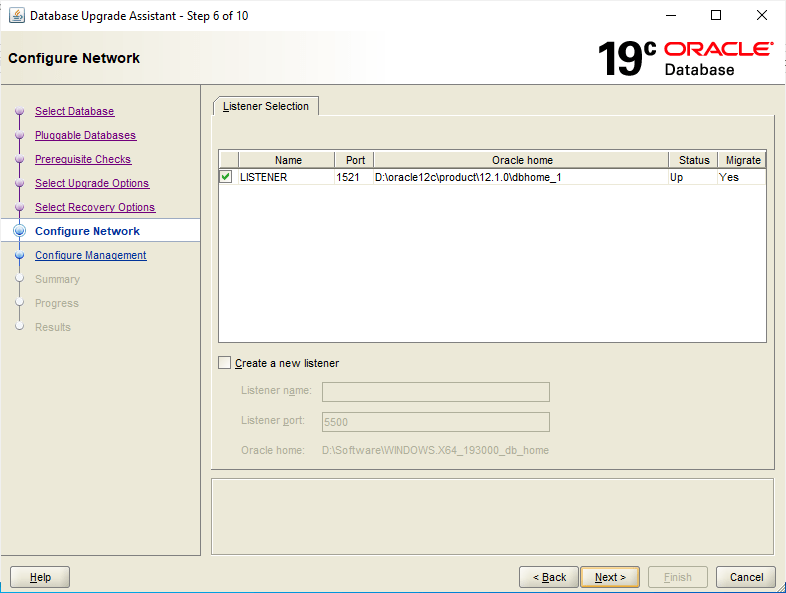Click the Results step label
The image size is (786, 593).
click(x=53, y=327)
